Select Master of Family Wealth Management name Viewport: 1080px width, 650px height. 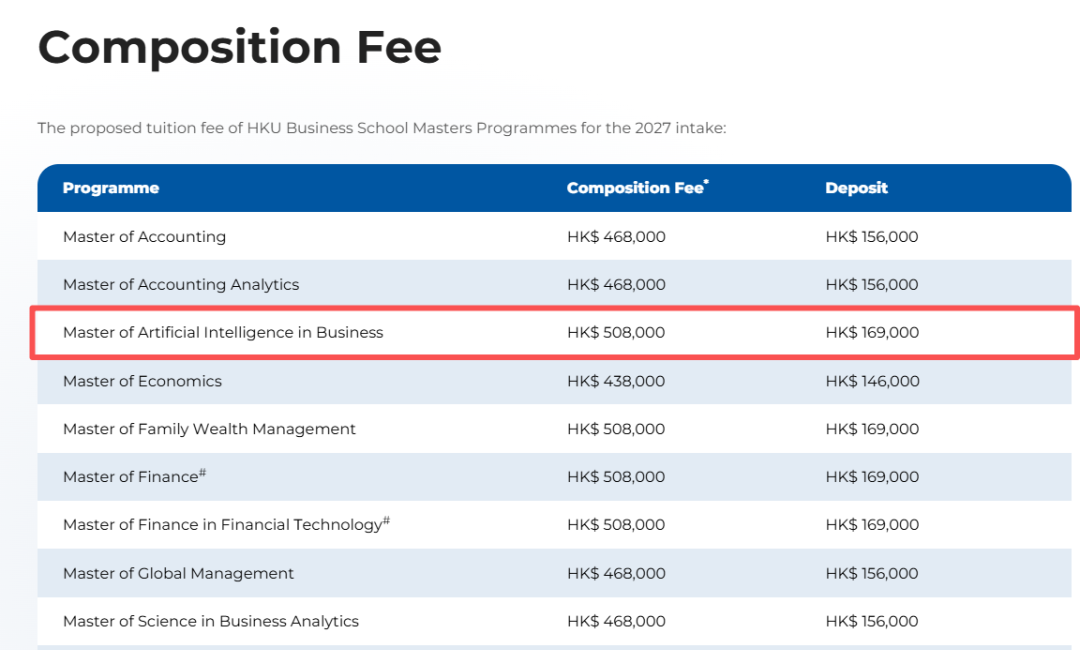point(209,429)
